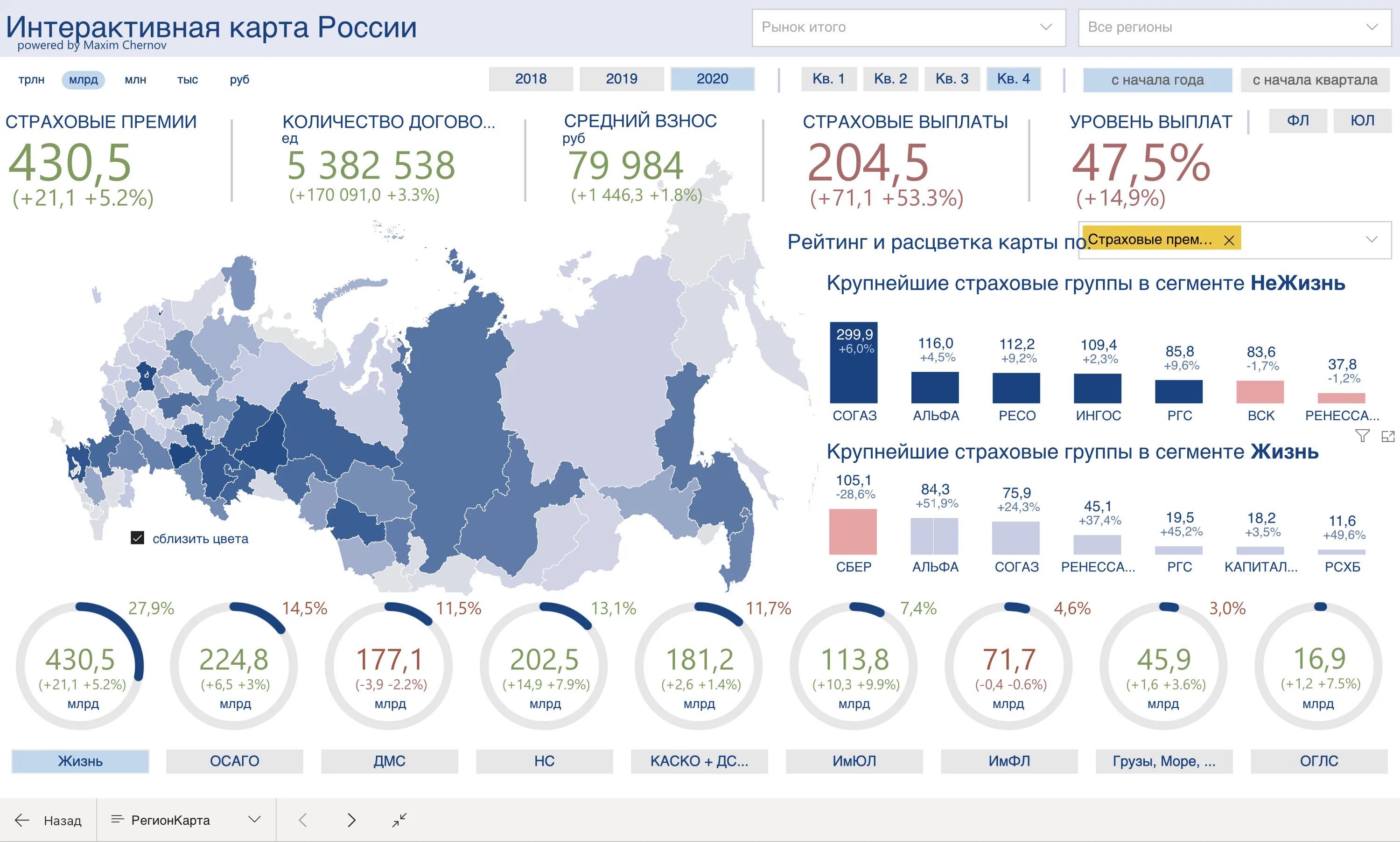Click the УРОВЕНЬ ВЫПЛАТ 47,5% value
1400x842 pixels.
tap(1141, 163)
